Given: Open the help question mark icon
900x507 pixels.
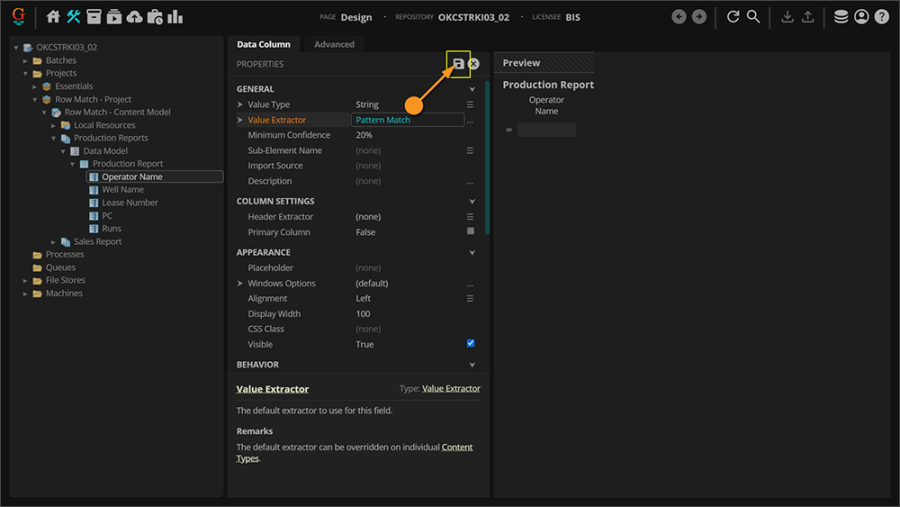Looking at the screenshot, I should coord(881,17).
